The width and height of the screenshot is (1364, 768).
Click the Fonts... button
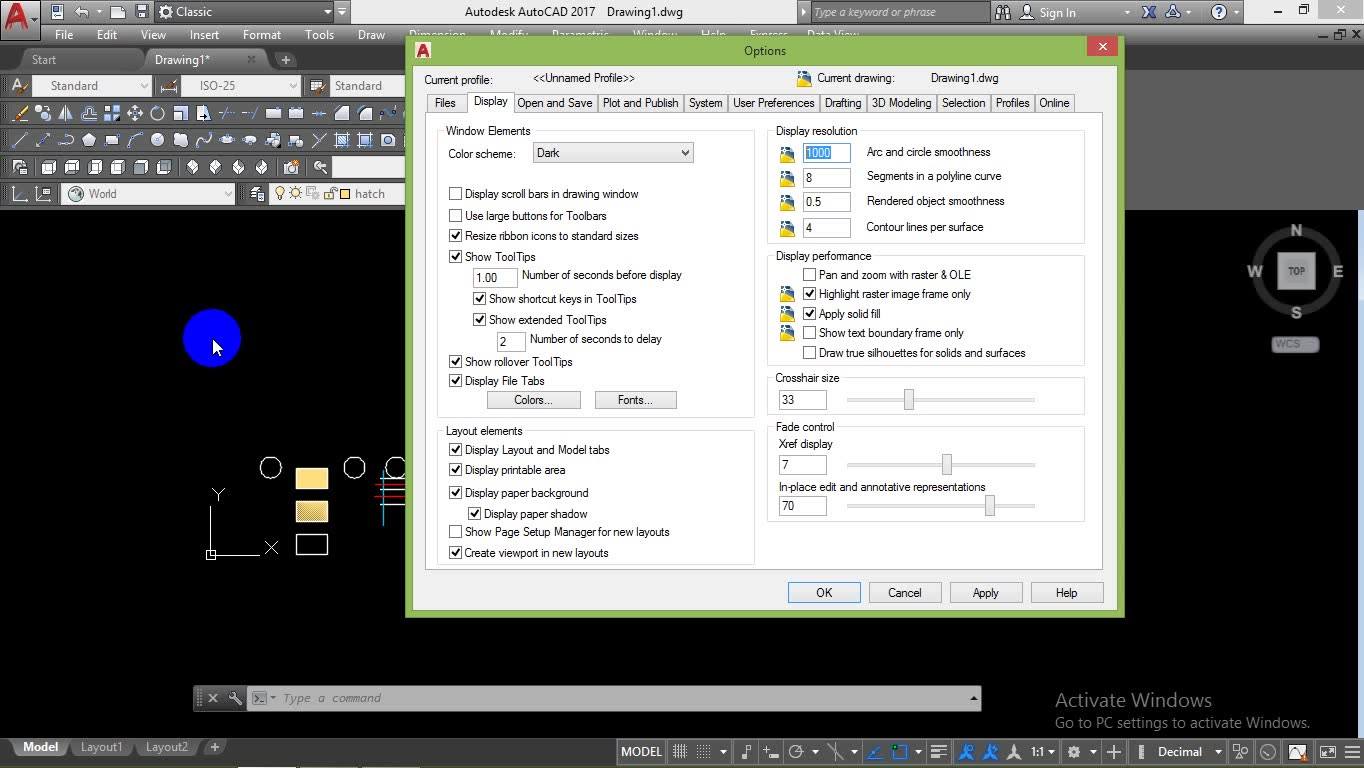tap(635, 400)
